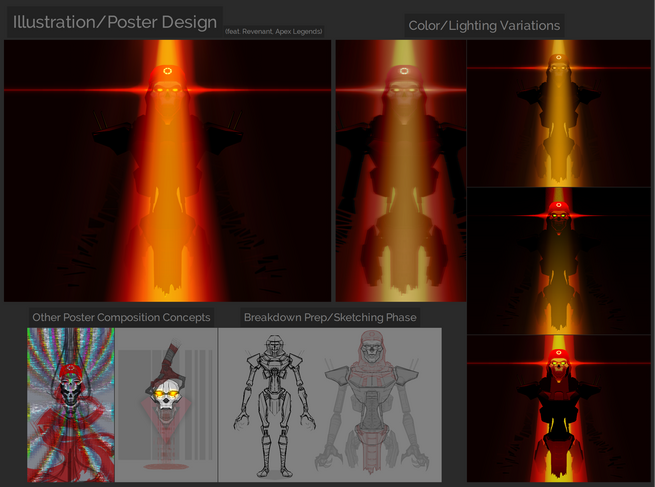The height and width of the screenshot is (487, 655).
Task: Open the grey skull poster concept
Action: coord(166,405)
